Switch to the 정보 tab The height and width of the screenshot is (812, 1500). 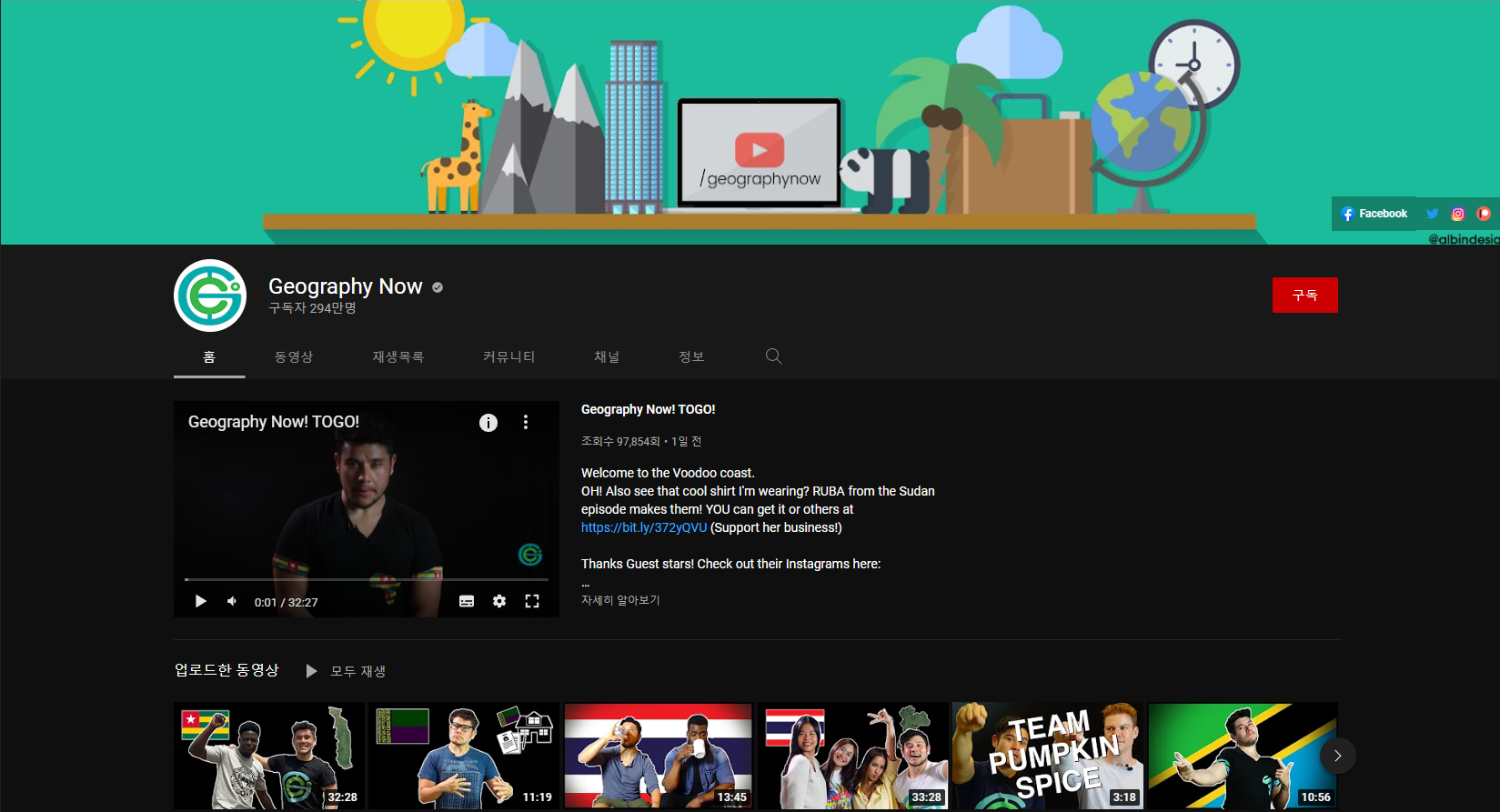(691, 356)
